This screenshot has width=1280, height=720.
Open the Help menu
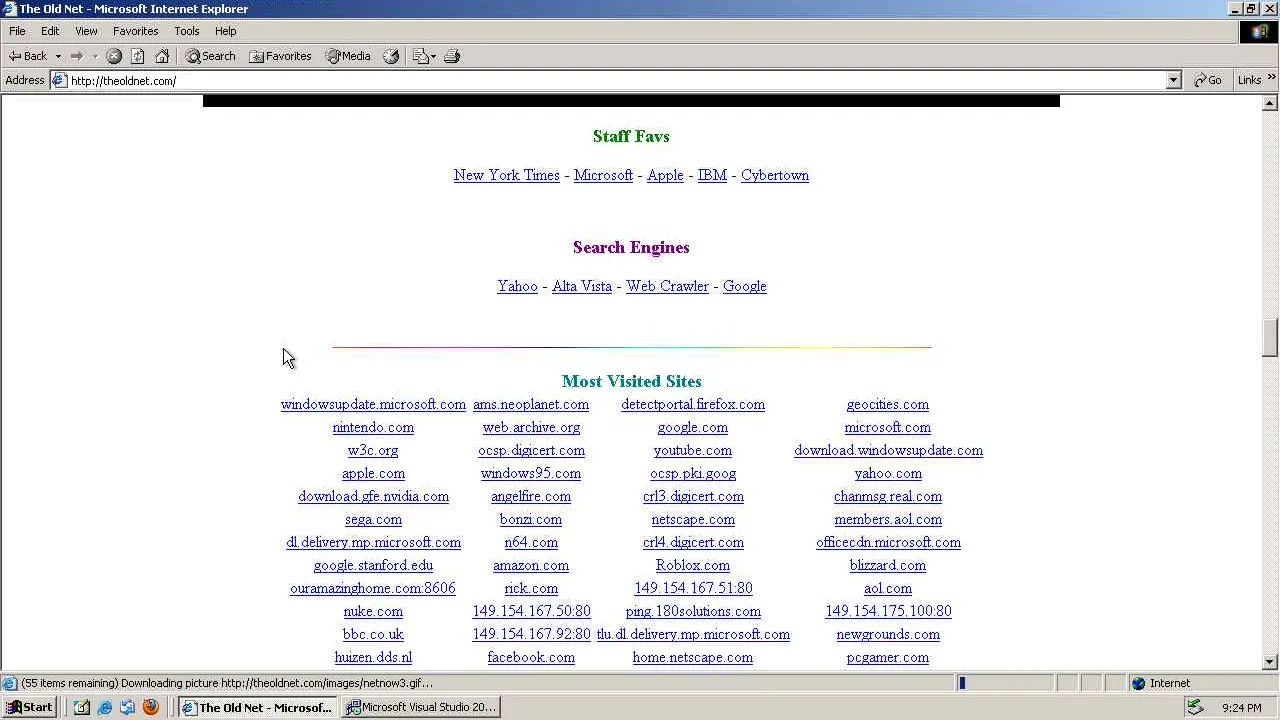[225, 31]
